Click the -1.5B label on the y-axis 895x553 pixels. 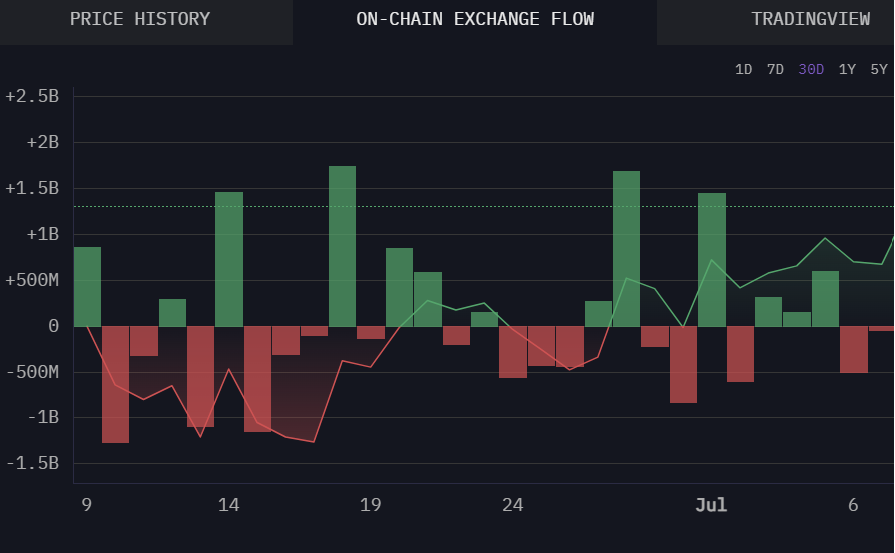33,464
